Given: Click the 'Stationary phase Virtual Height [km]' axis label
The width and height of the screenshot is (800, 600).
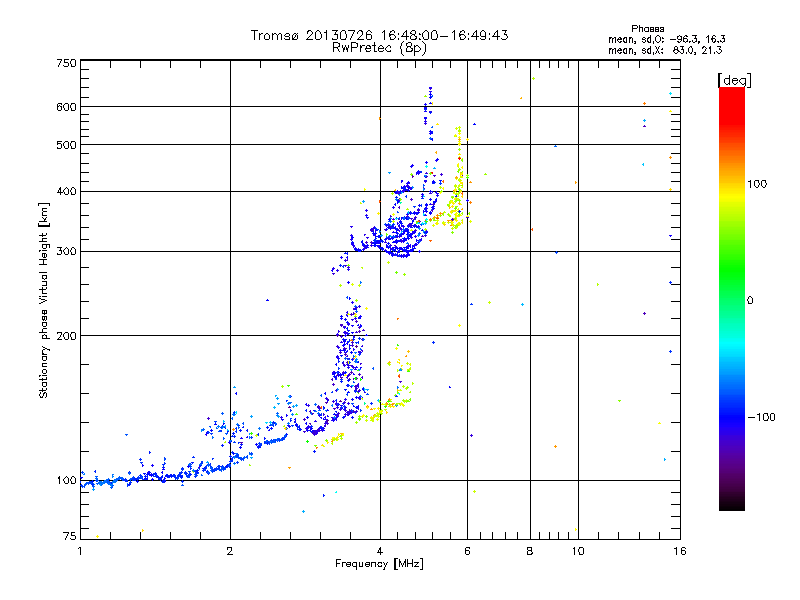Looking at the screenshot, I should (x=44, y=301).
